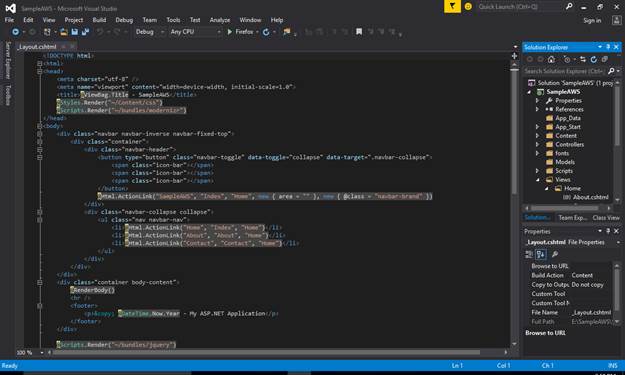This screenshot has width=625, height=375.
Task: Expand the App_Start folder
Action: [537, 127]
